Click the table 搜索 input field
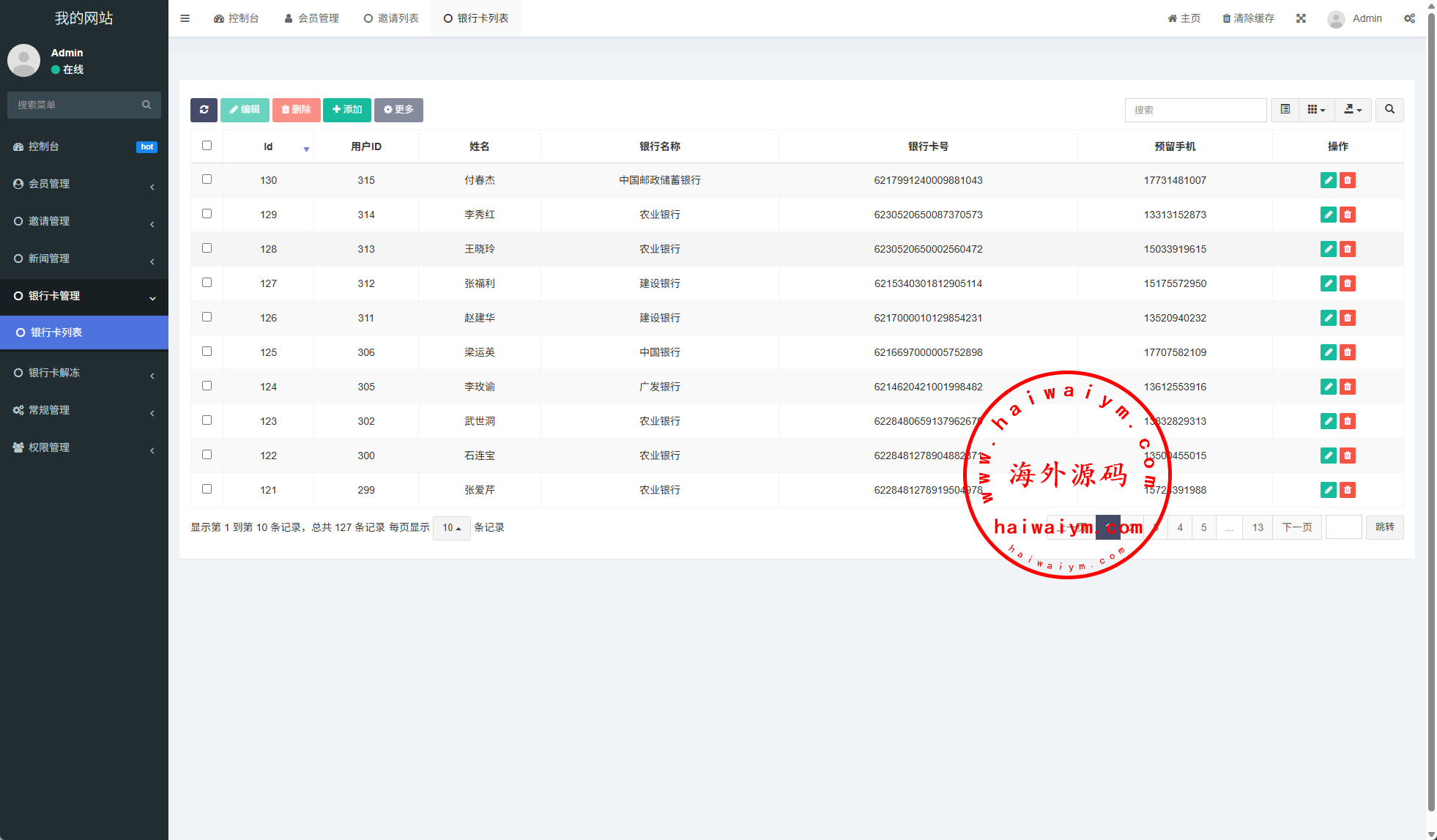Screen dimensions: 1437x840 (1195, 110)
